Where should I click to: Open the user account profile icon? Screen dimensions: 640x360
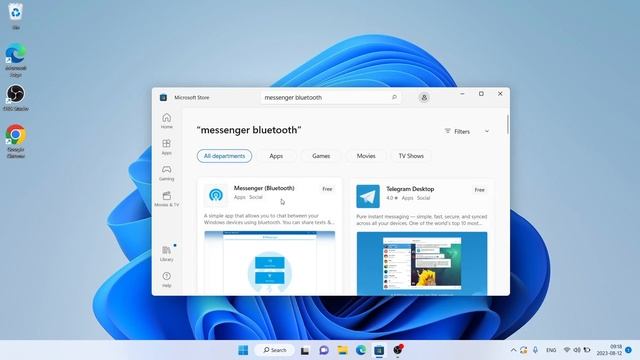pyautogui.click(x=424, y=98)
